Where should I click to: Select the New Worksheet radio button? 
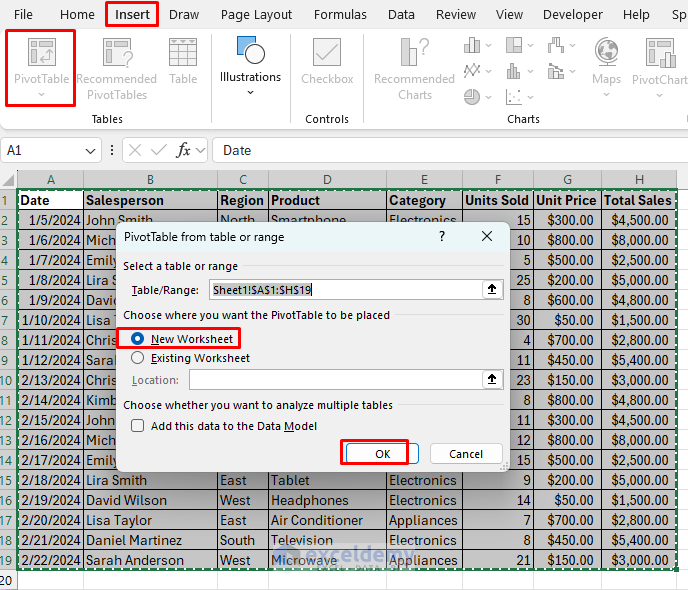[138, 339]
